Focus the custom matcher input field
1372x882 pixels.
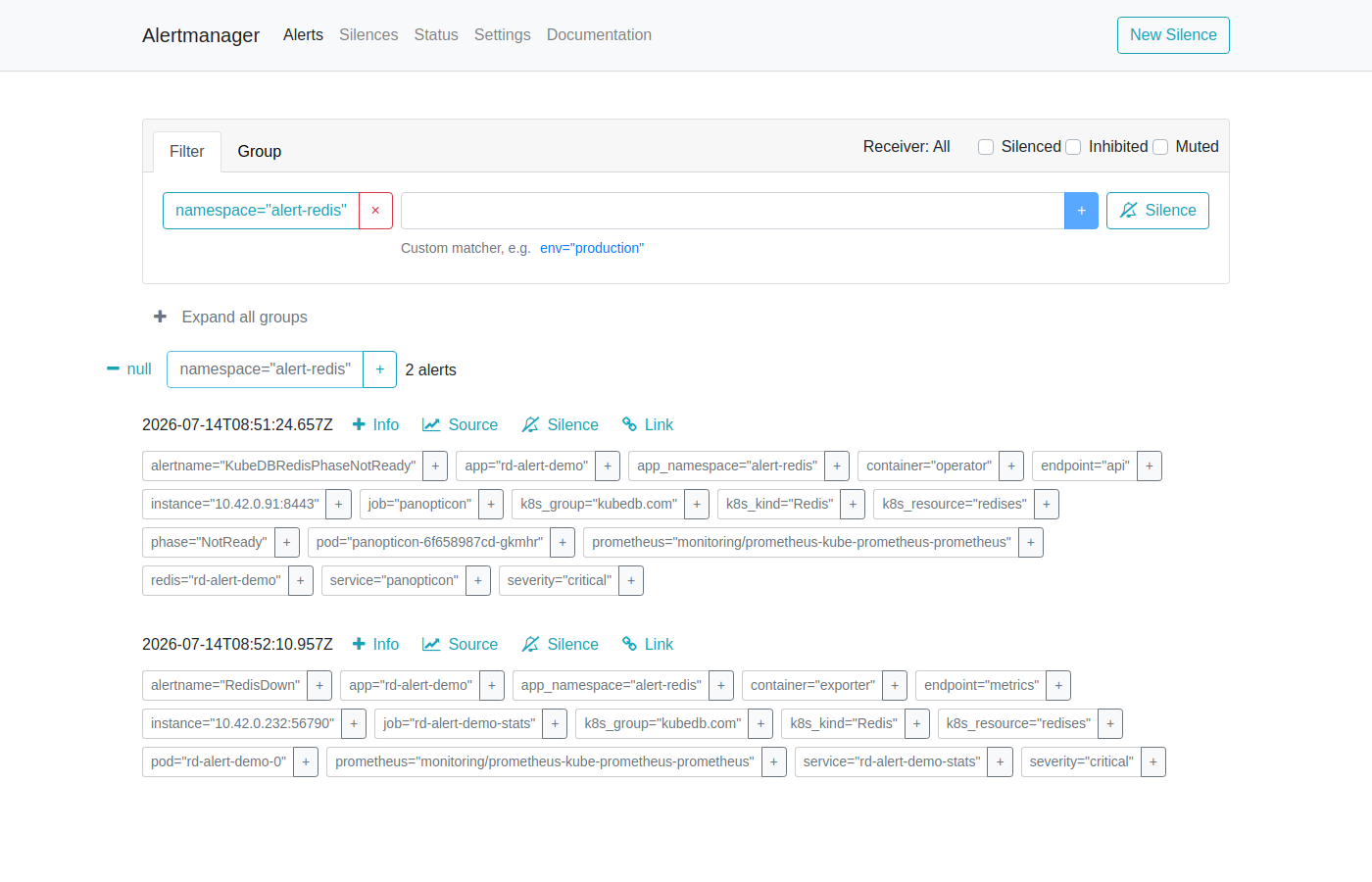[x=733, y=211]
